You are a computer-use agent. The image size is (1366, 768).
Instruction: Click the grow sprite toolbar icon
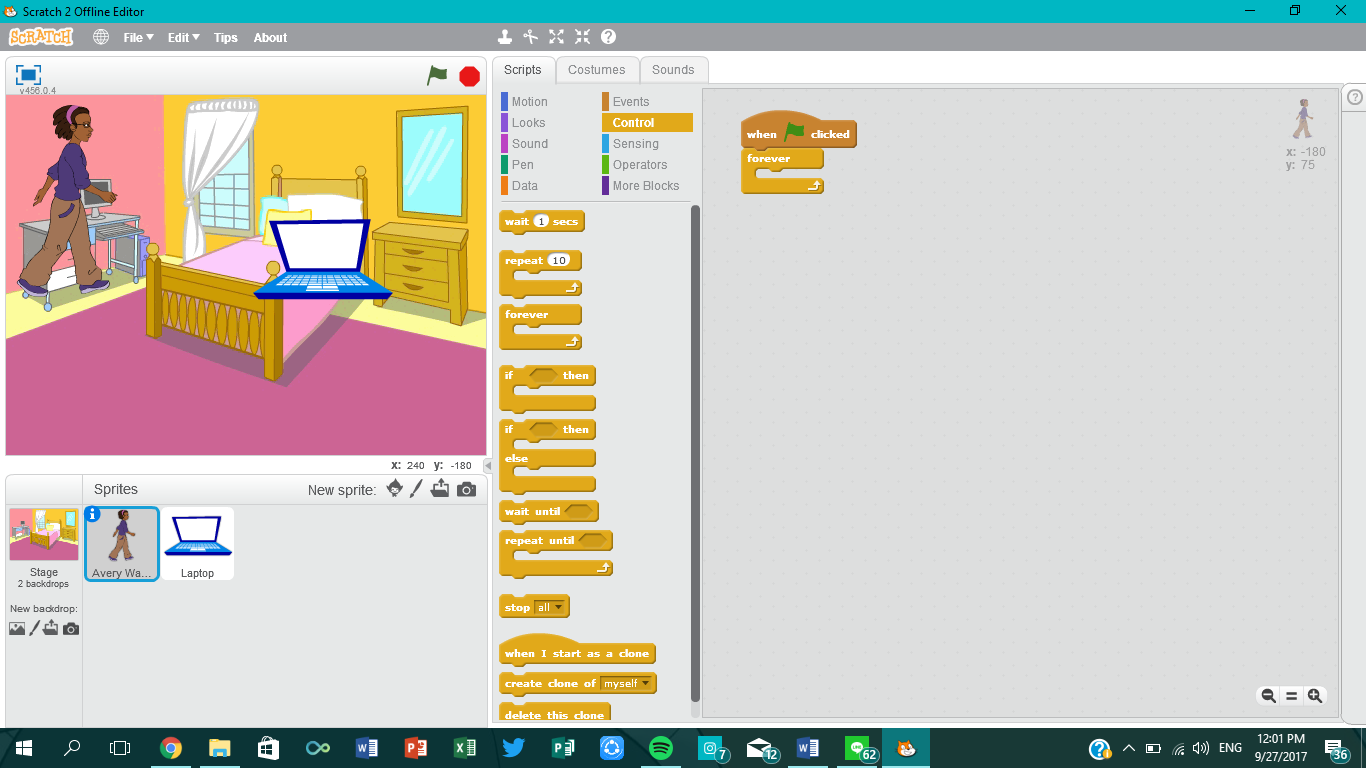tap(556, 37)
